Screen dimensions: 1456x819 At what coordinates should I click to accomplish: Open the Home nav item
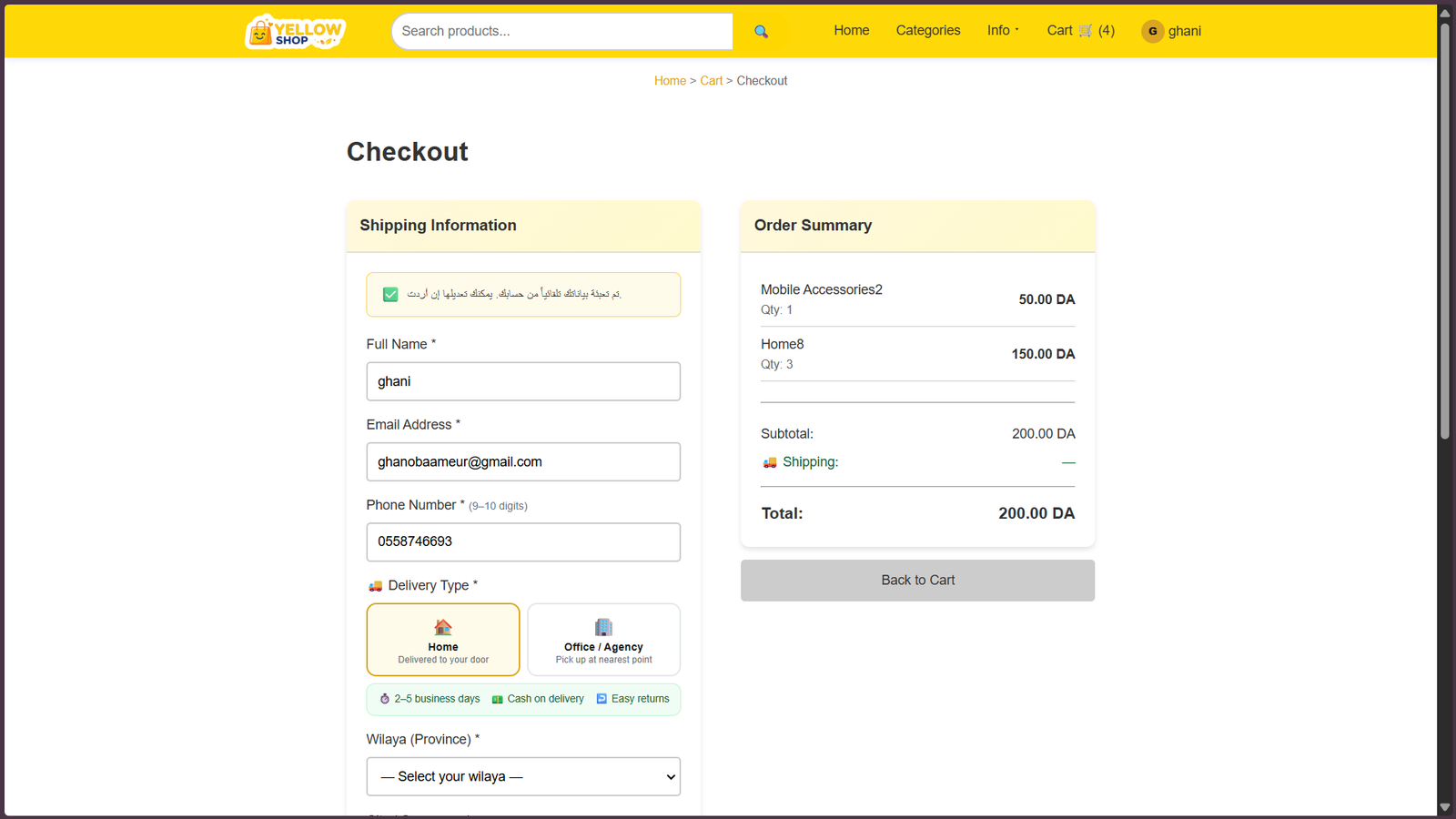[852, 30]
